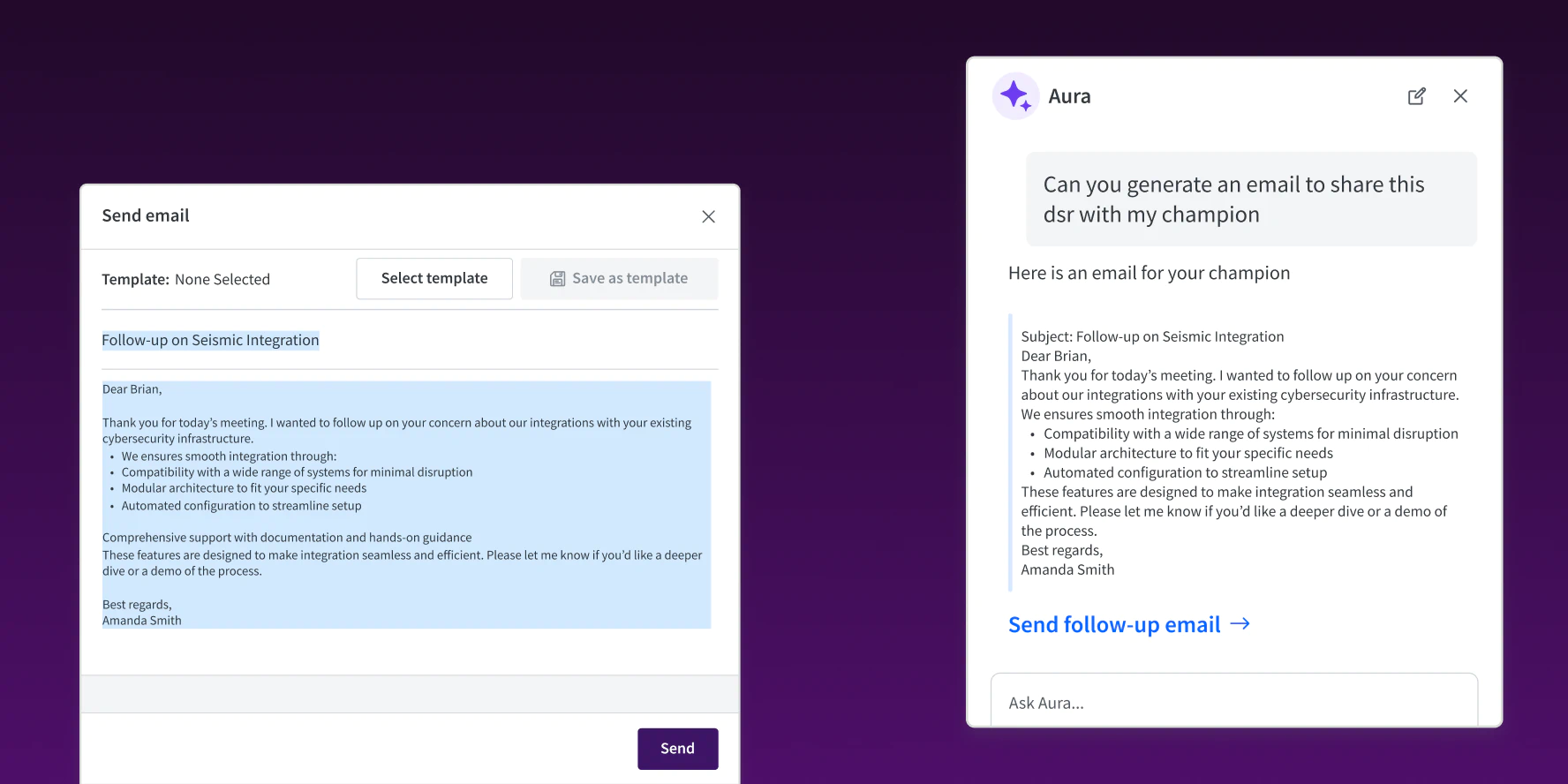Close the Aura assistant panel
Viewport: 1568px width, 784px height.
point(1460,96)
